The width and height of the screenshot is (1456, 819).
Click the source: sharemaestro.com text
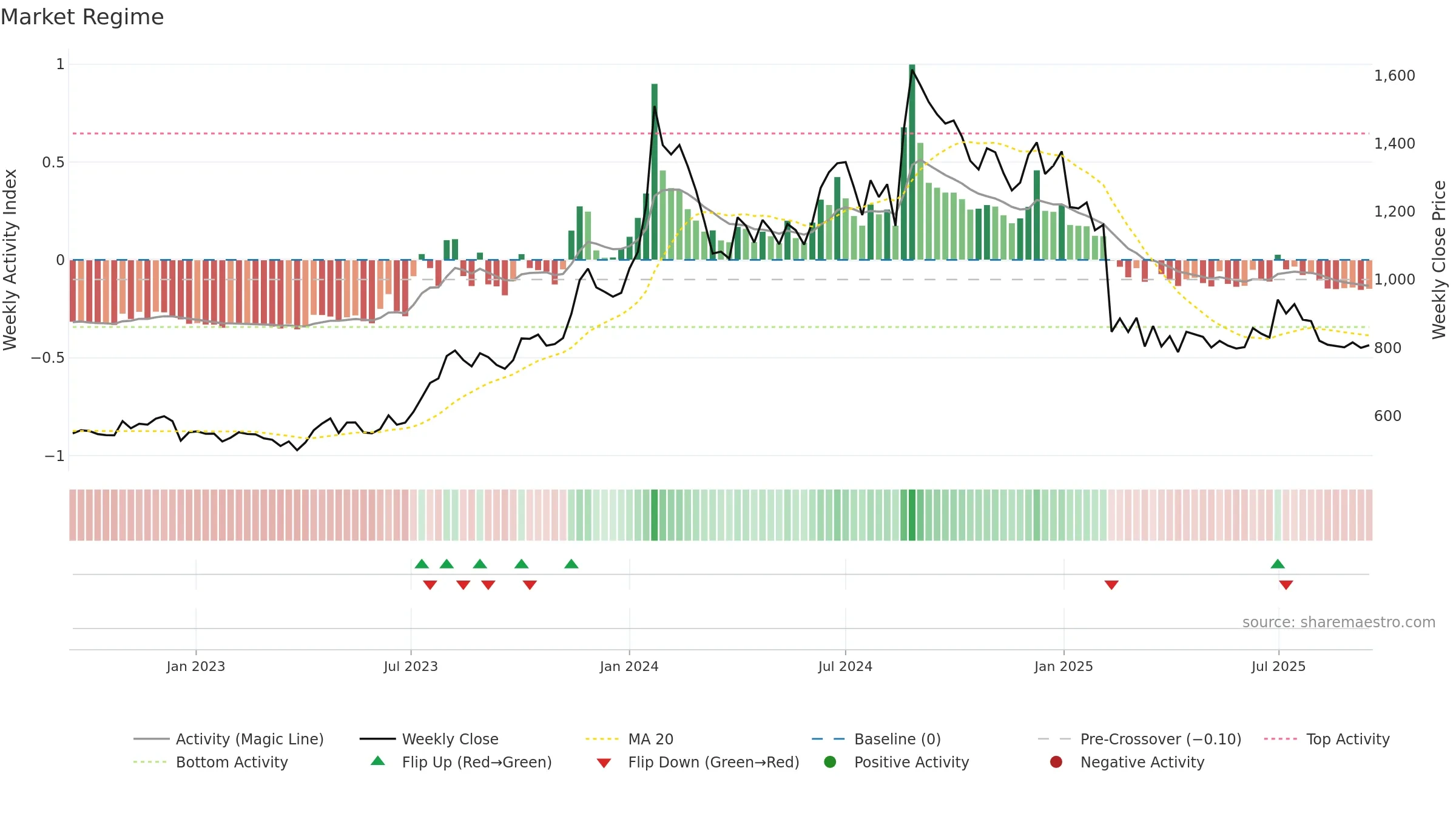(x=1339, y=622)
